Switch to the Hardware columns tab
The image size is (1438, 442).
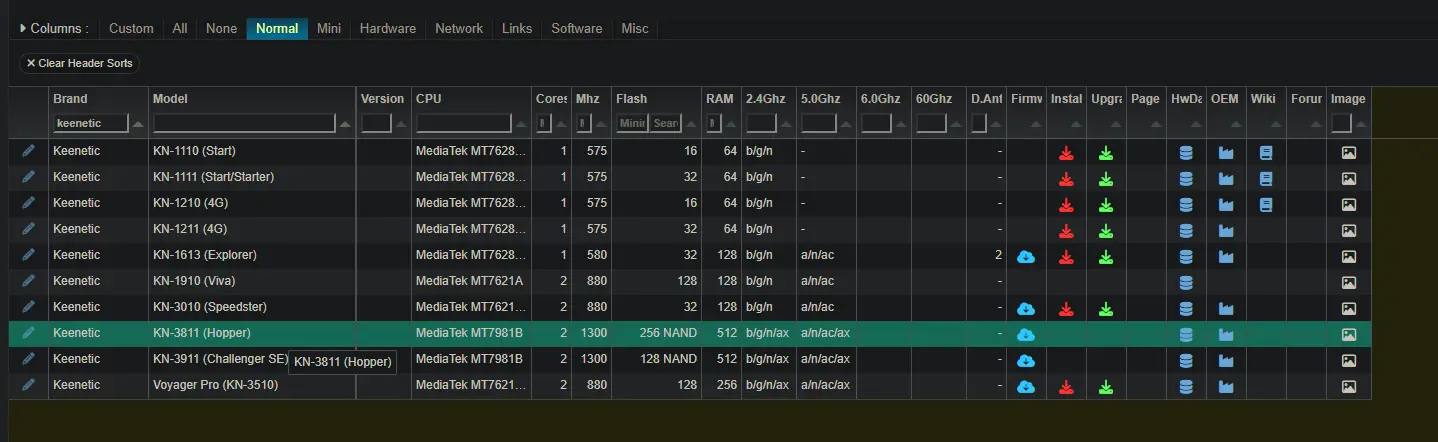(x=388, y=28)
